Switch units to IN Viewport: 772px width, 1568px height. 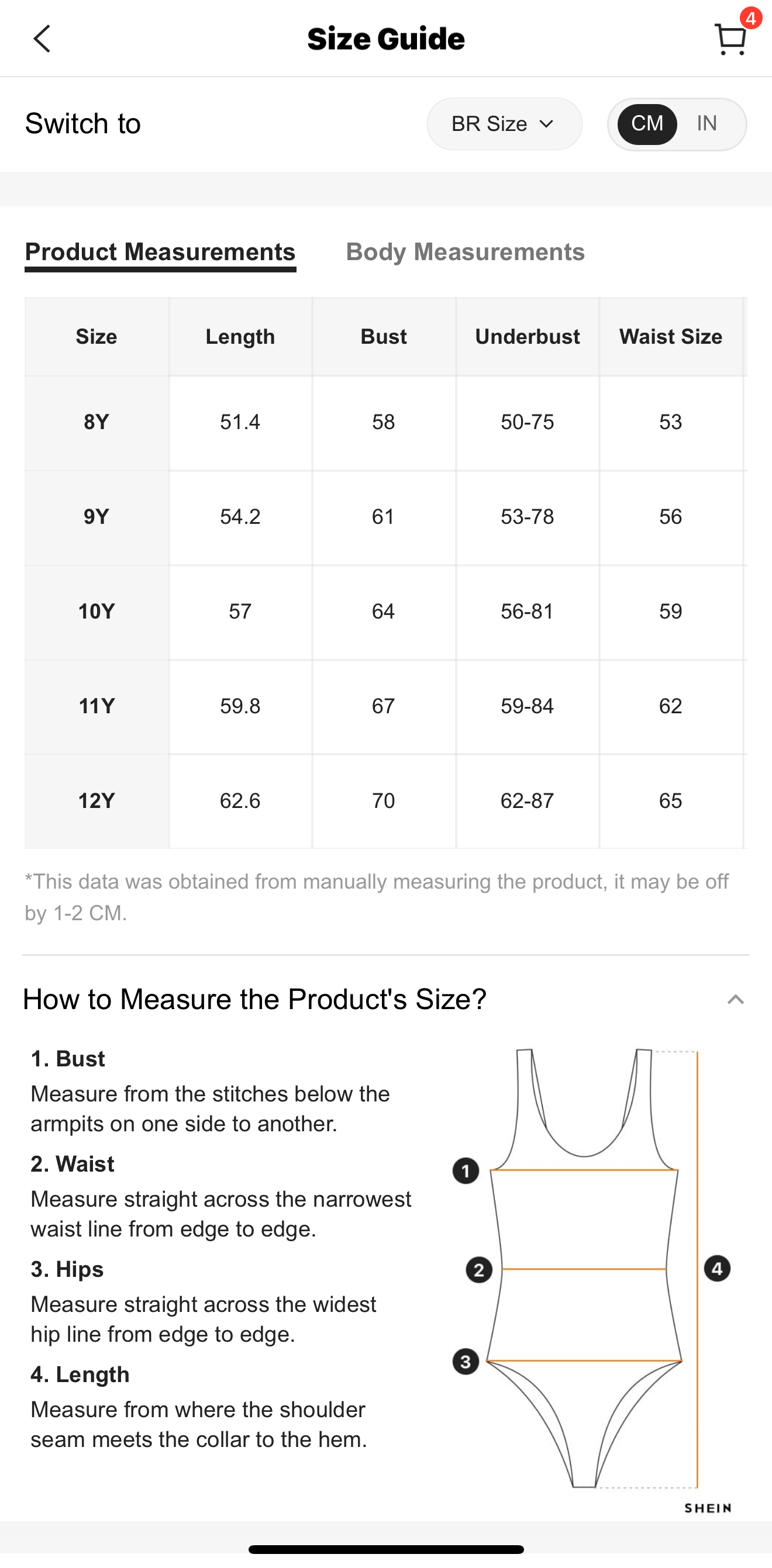(x=707, y=123)
